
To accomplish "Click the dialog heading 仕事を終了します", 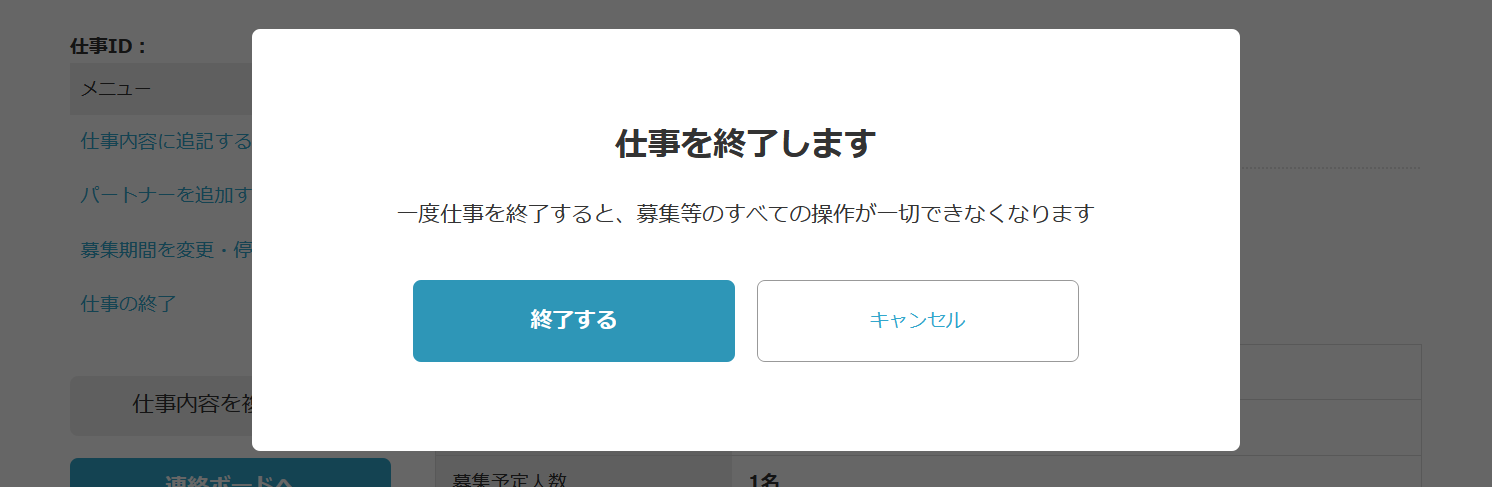I will coord(745,144).
